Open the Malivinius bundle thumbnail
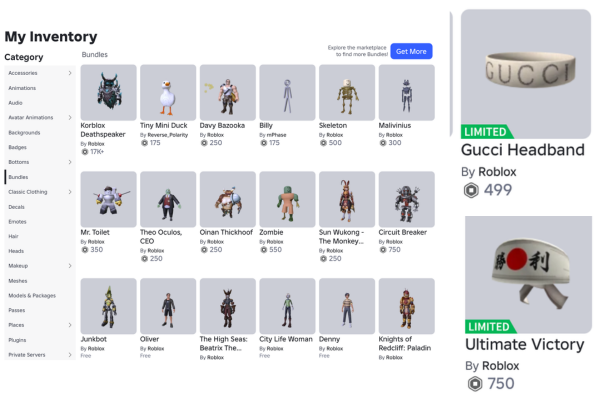The image size is (600, 400). tap(407, 93)
